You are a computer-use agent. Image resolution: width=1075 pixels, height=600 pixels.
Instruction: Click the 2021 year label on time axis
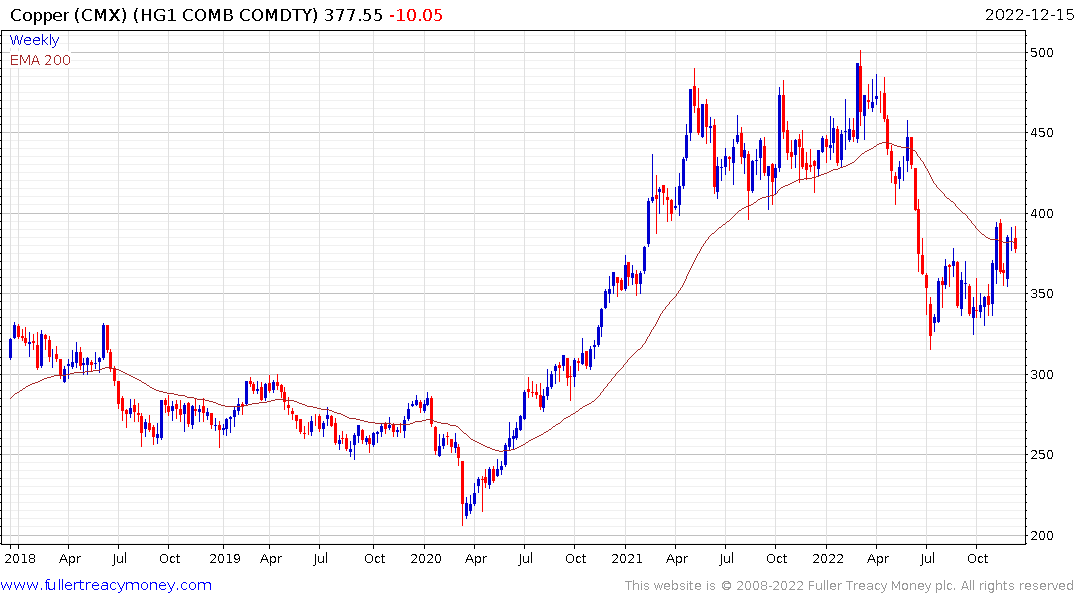627,558
